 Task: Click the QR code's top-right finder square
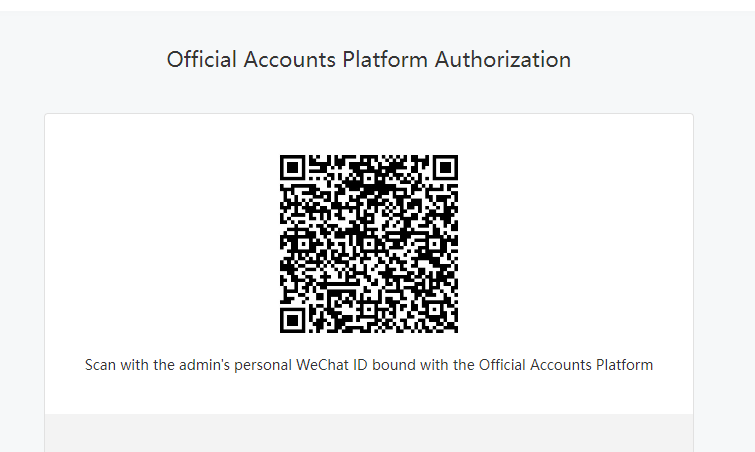coord(445,168)
